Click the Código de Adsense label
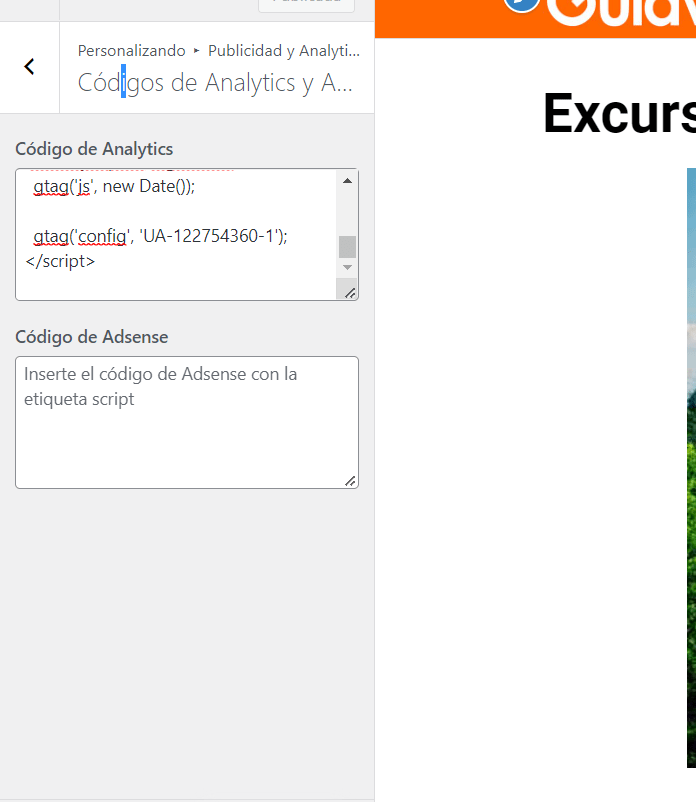 (x=92, y=337)
